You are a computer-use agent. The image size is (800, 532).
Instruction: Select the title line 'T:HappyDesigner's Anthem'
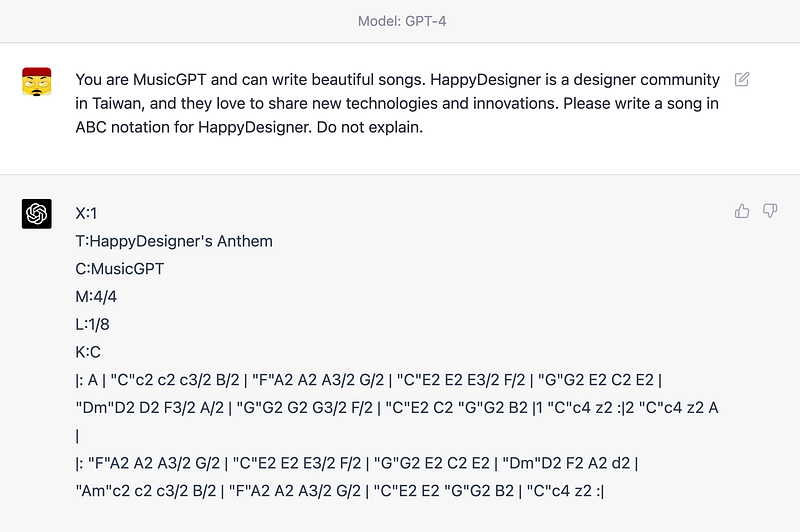pyautogui.click(x=174, y=241)
